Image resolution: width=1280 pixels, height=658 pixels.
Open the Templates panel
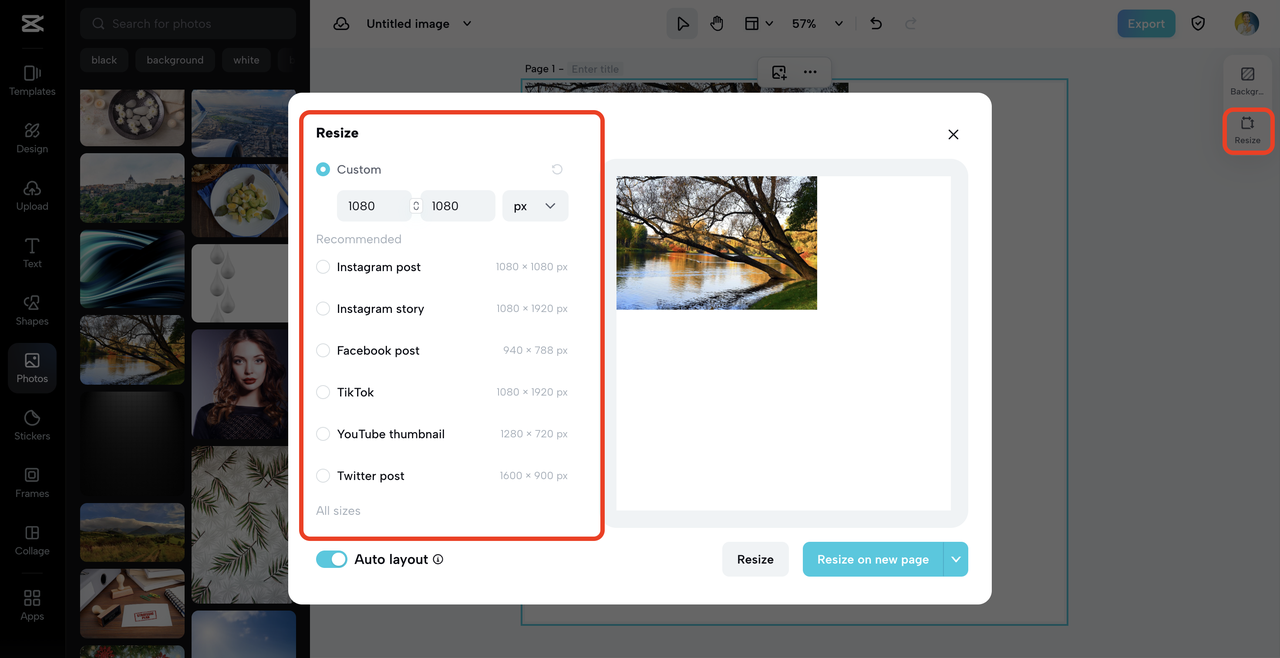coord(32,80)
